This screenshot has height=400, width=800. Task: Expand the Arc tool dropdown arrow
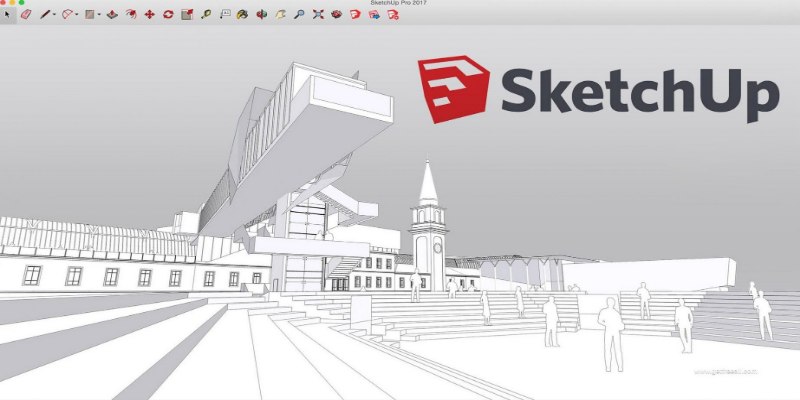[x=77, y=15]
